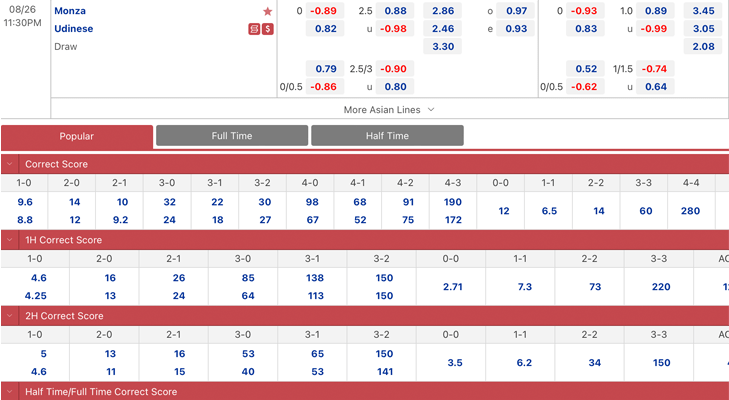Select first-half handicap odds -0.93
The height and width of the screenshot is (400, 729).
[x=585, y=11]
